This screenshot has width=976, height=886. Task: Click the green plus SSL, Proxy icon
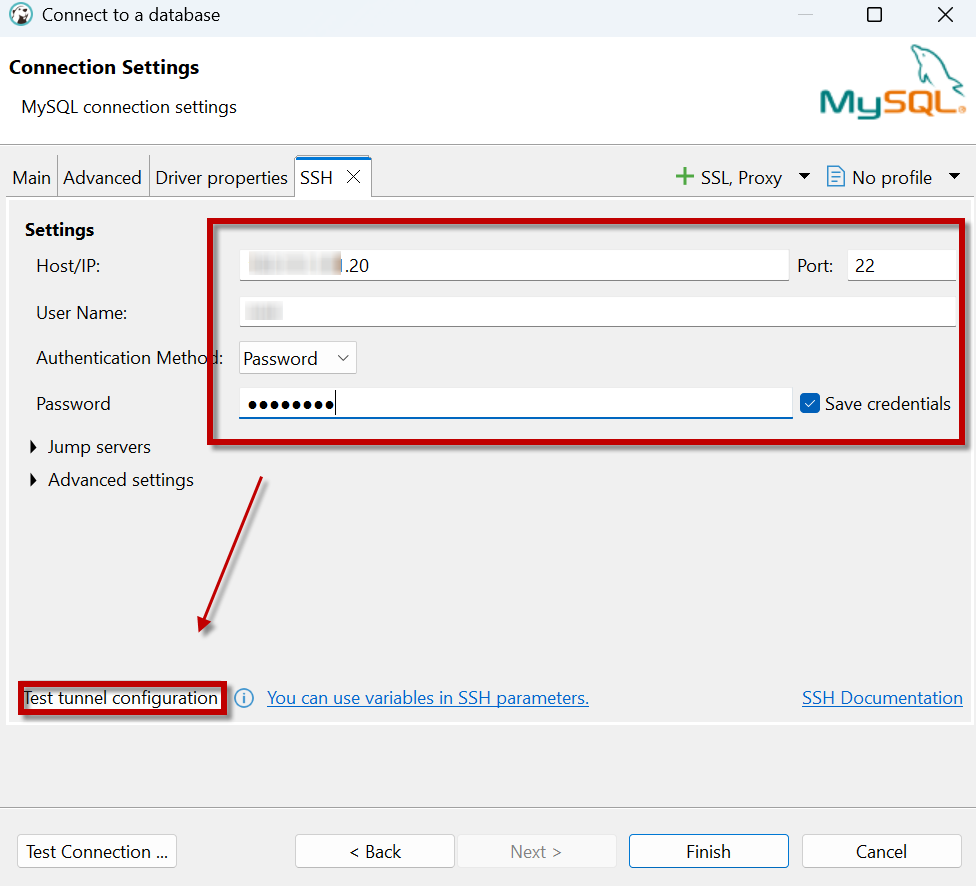[x=685, y=177]
